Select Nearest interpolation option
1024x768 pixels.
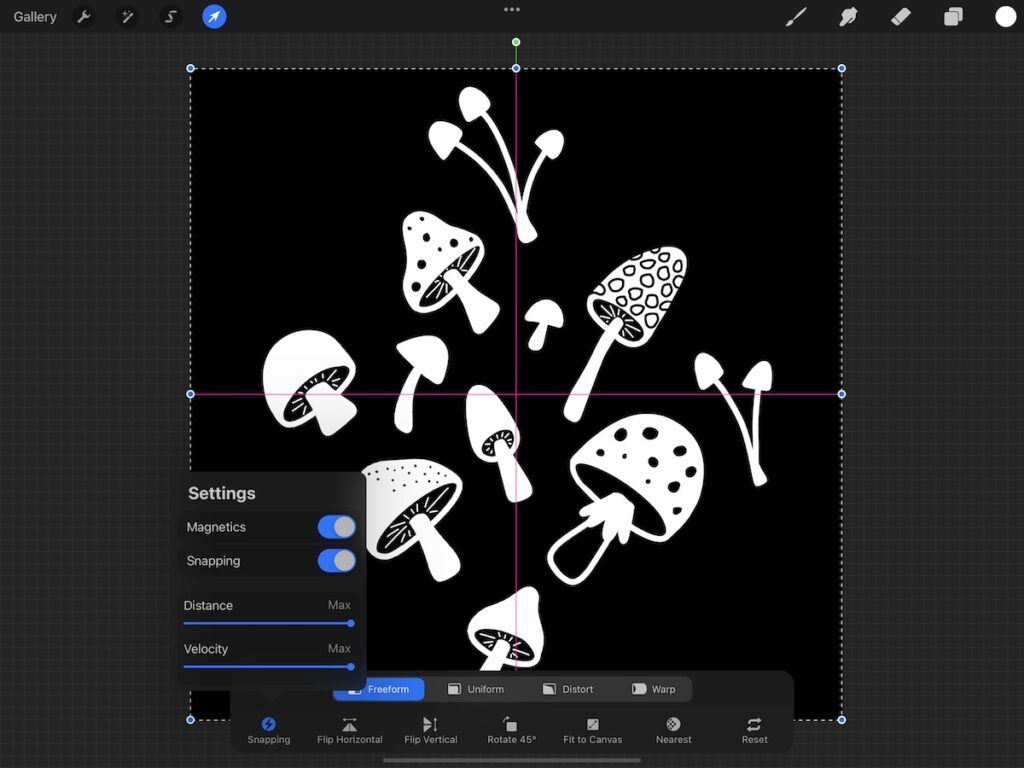[672, 727]
